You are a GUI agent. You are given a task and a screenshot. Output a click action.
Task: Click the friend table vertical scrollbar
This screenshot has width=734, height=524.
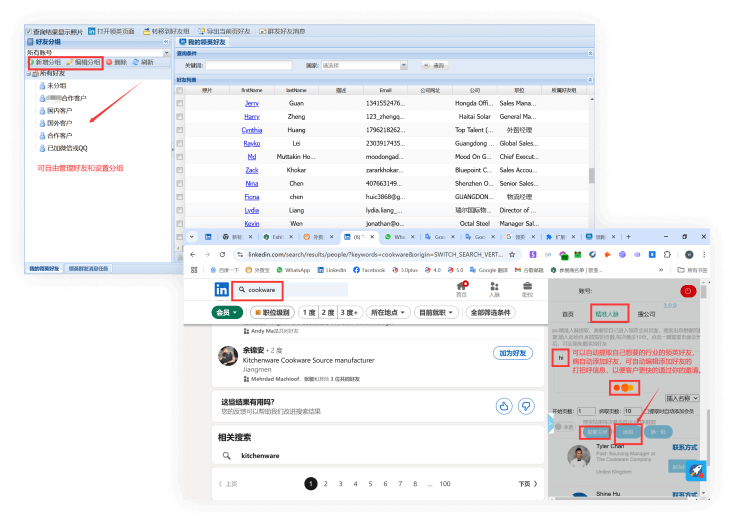(591, 175)
